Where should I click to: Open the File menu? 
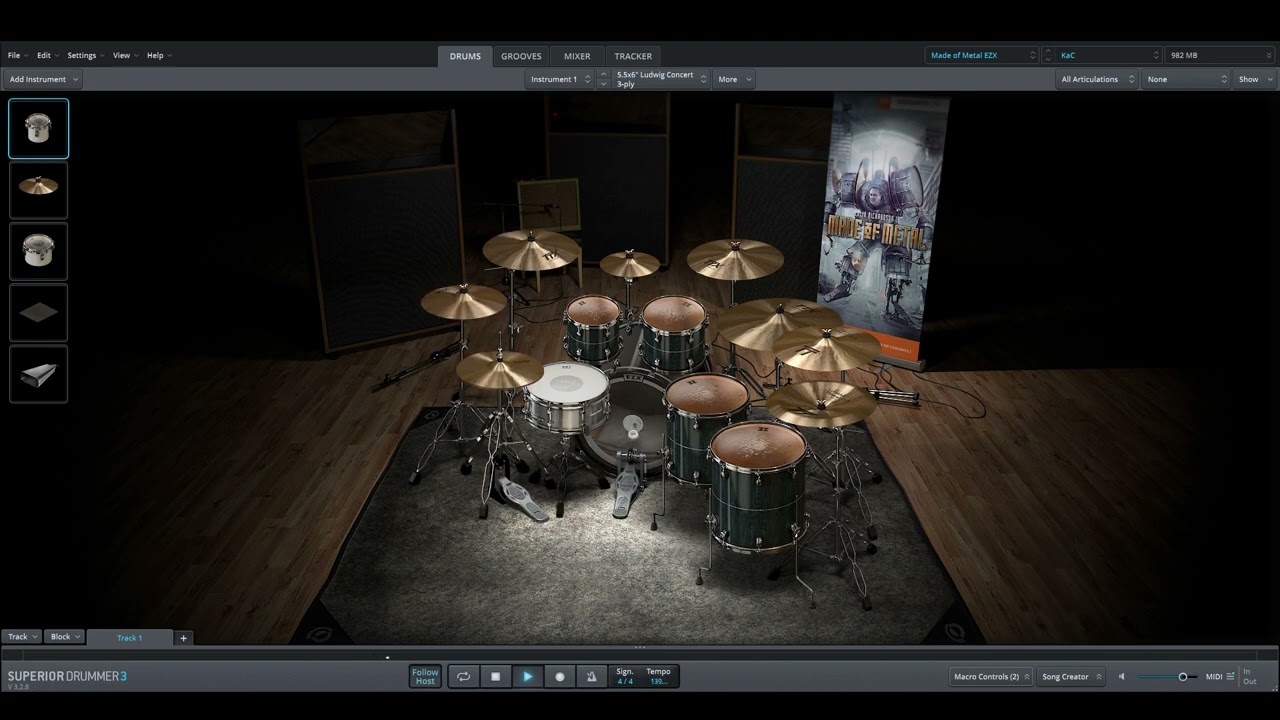pos(17,56)
